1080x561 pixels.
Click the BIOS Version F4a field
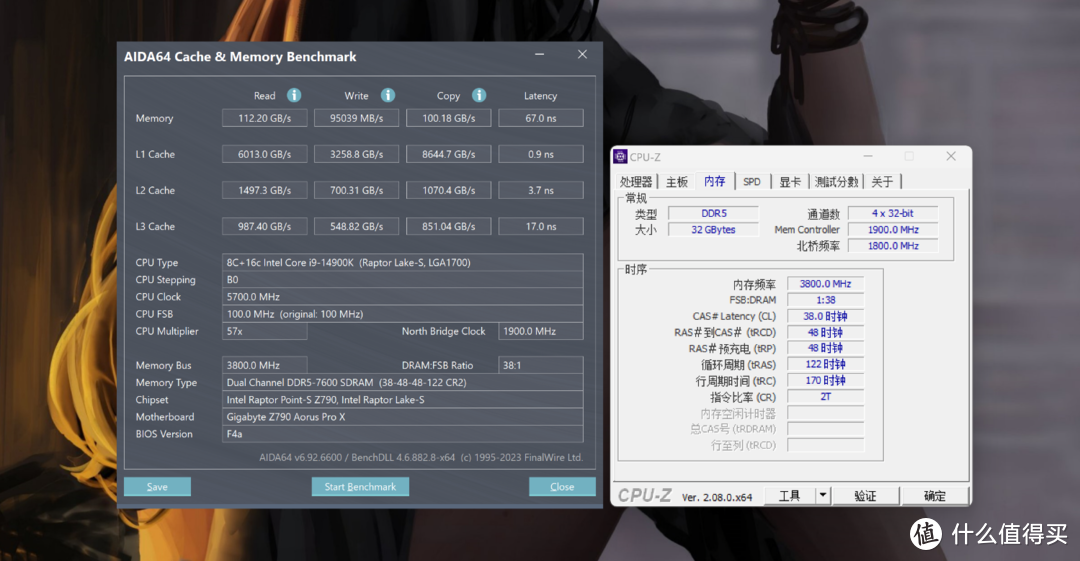(x=403, y=434)
